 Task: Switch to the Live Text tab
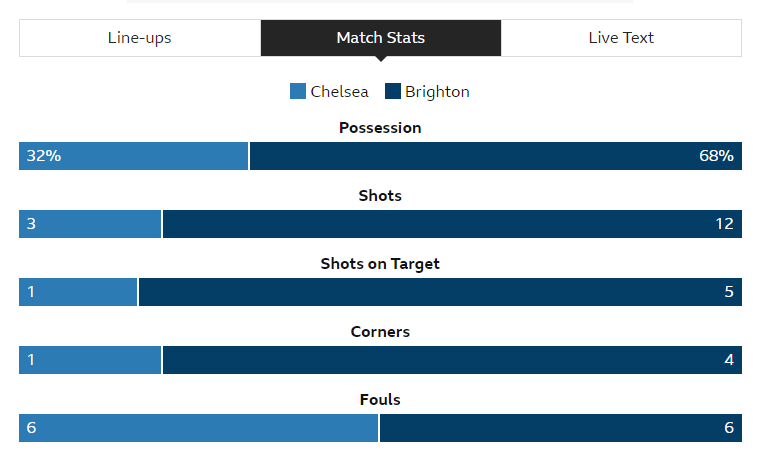click(x=621, y=38)
